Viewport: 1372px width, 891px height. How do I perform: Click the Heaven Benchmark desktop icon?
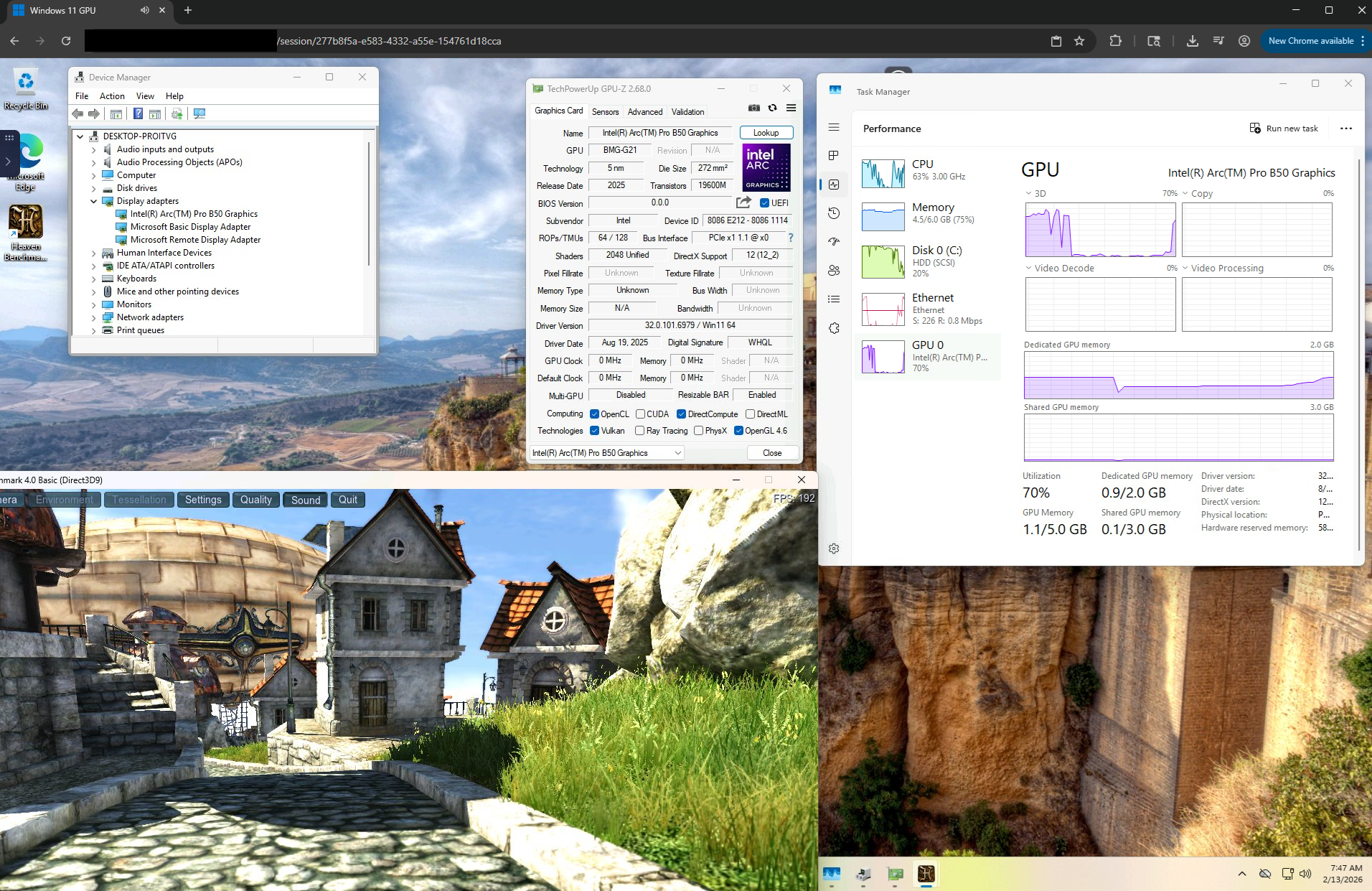(x=26, y=233)
